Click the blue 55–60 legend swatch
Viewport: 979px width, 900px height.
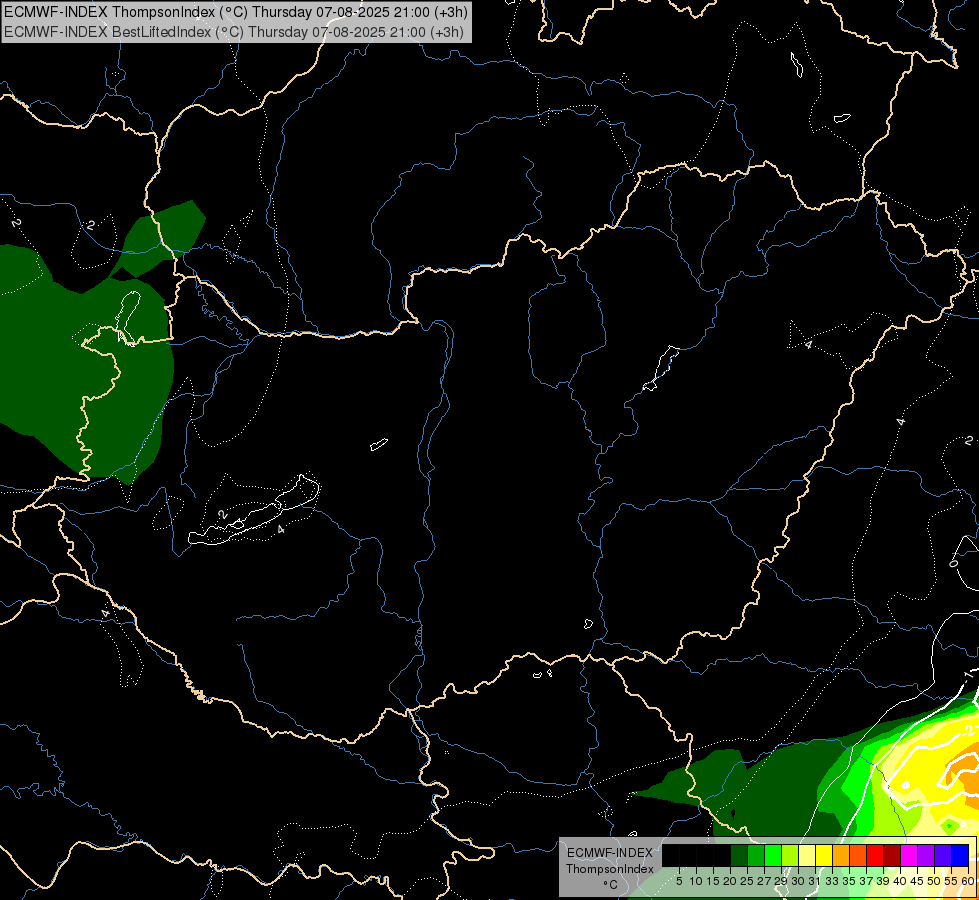(x=960, y=855)
